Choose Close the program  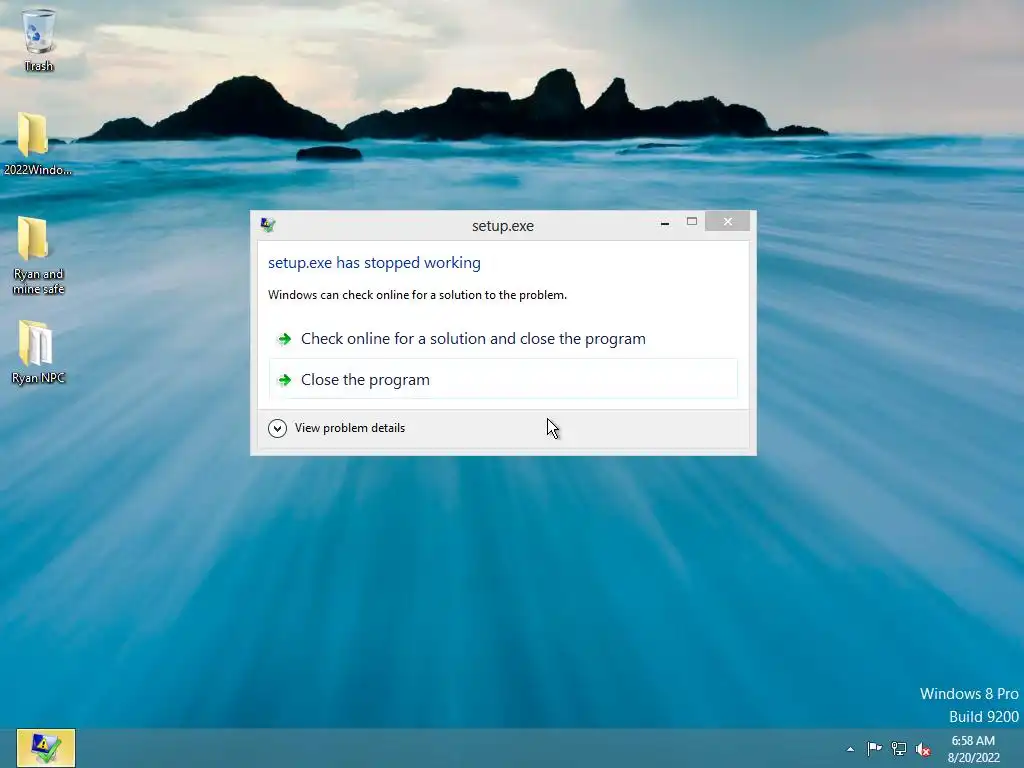tap(503, 379)
